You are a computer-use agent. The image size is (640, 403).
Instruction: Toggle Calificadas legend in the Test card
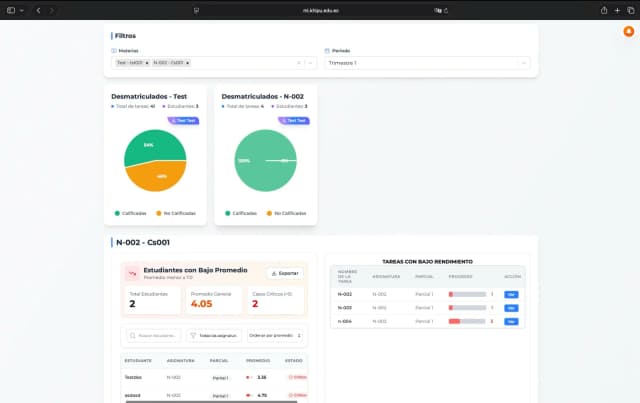click(131, 213)
